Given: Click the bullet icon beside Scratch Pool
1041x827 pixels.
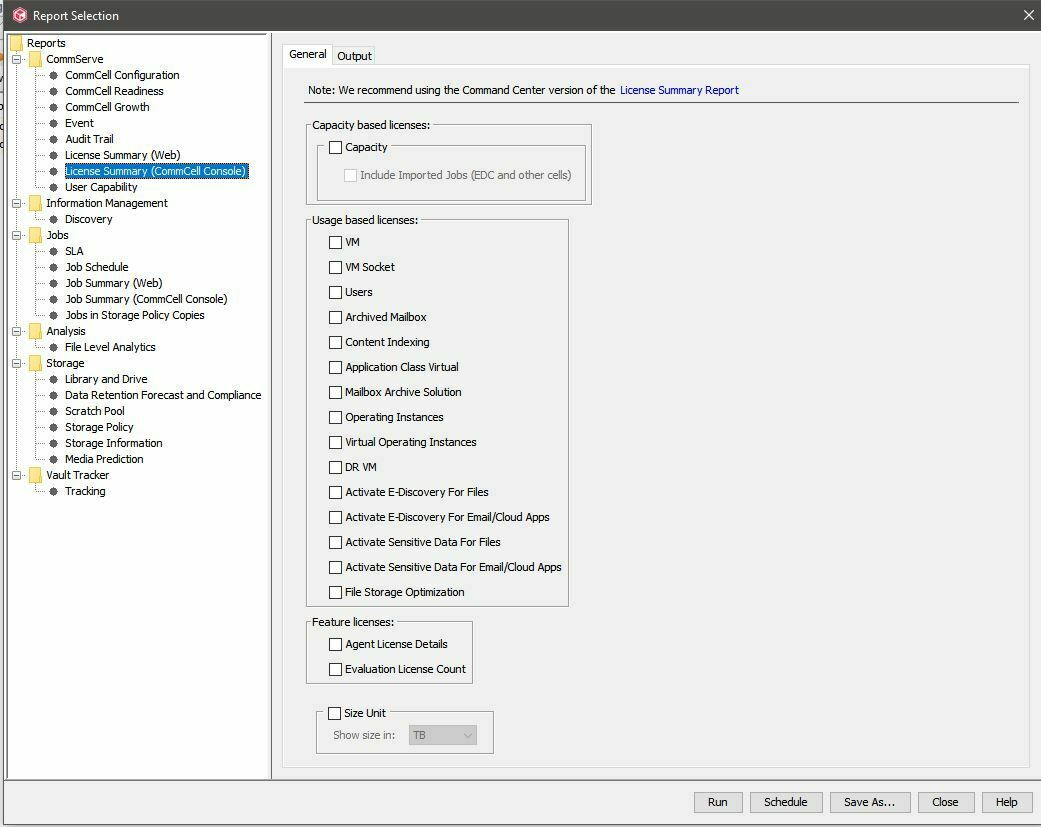Looking at the screenshot, I should [x=54, y=412].
